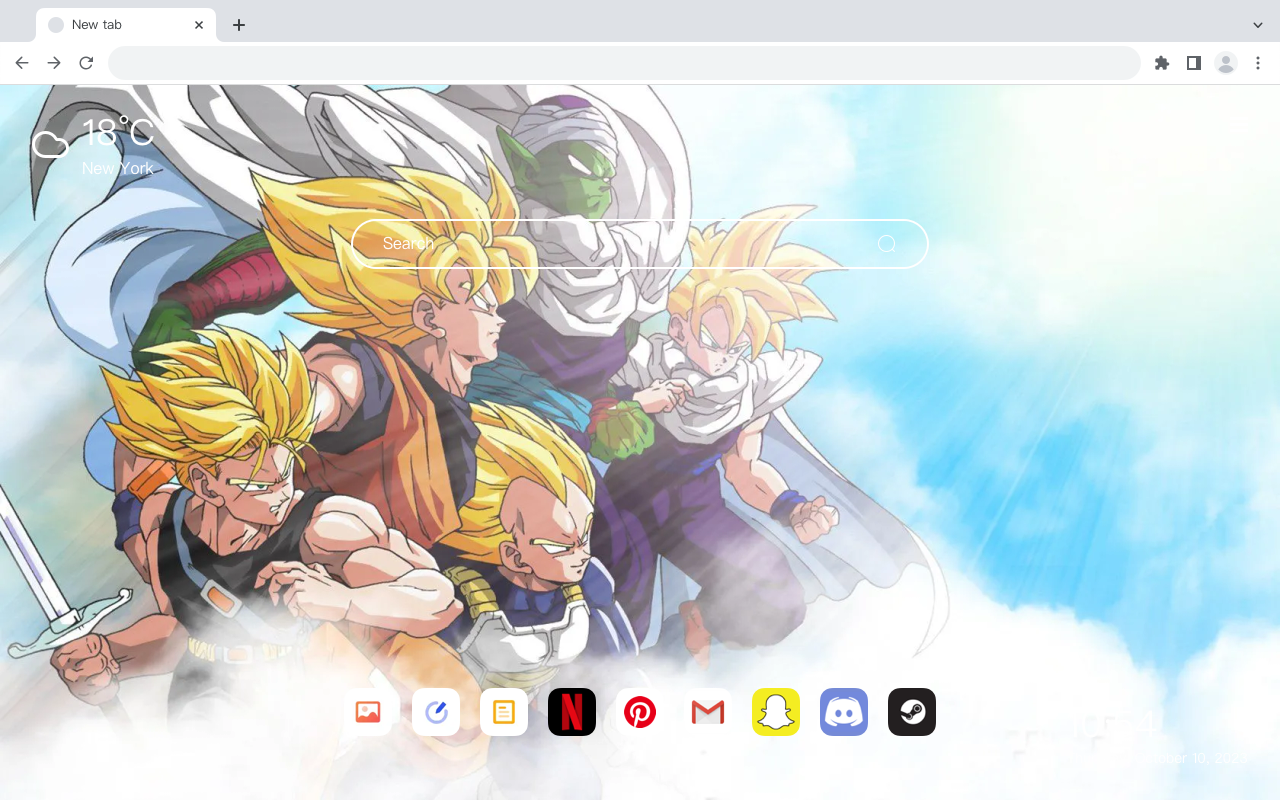Open a new browser tab

(x=238, y=25)
